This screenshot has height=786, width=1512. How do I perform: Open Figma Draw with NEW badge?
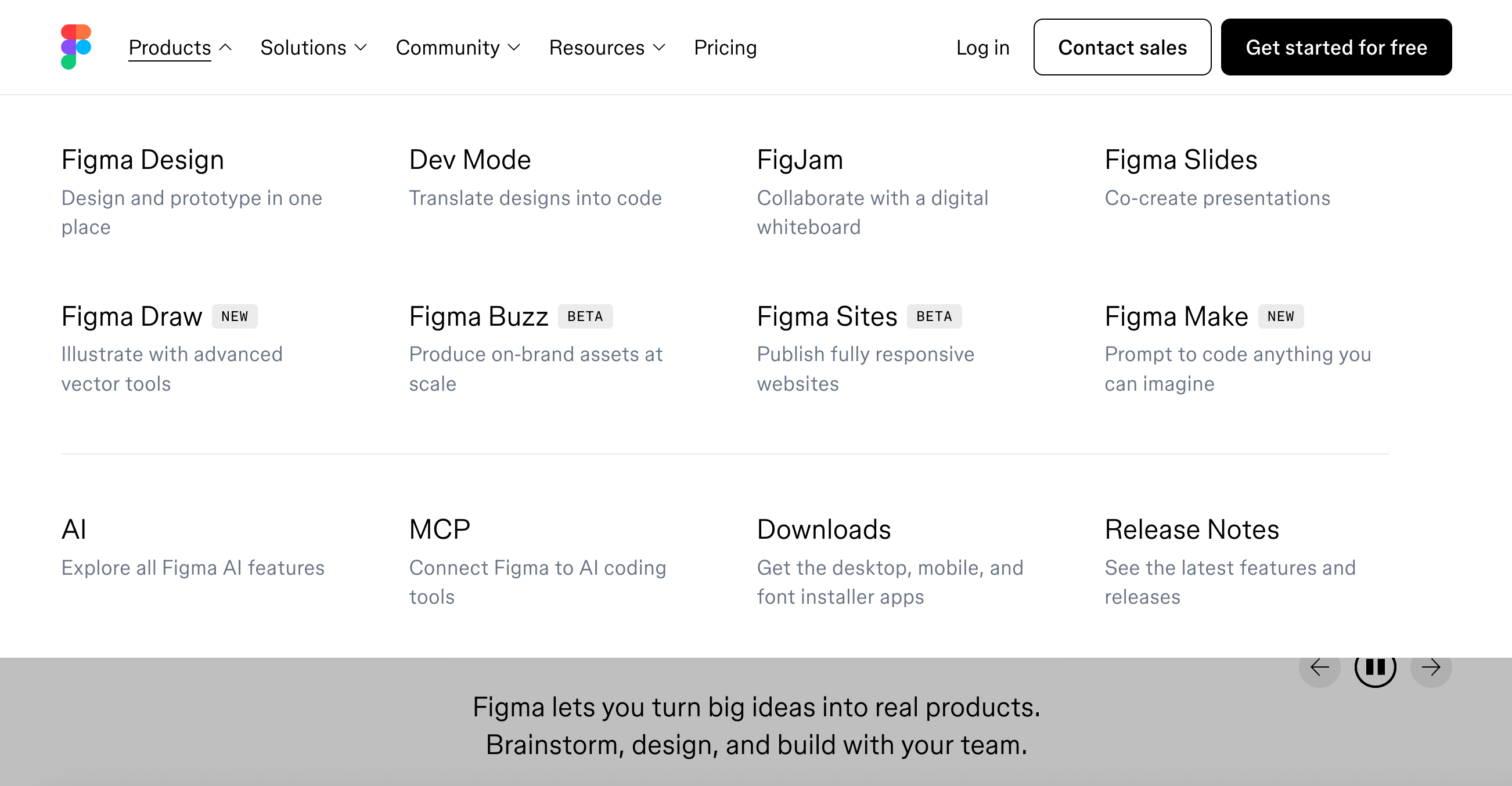132,317
